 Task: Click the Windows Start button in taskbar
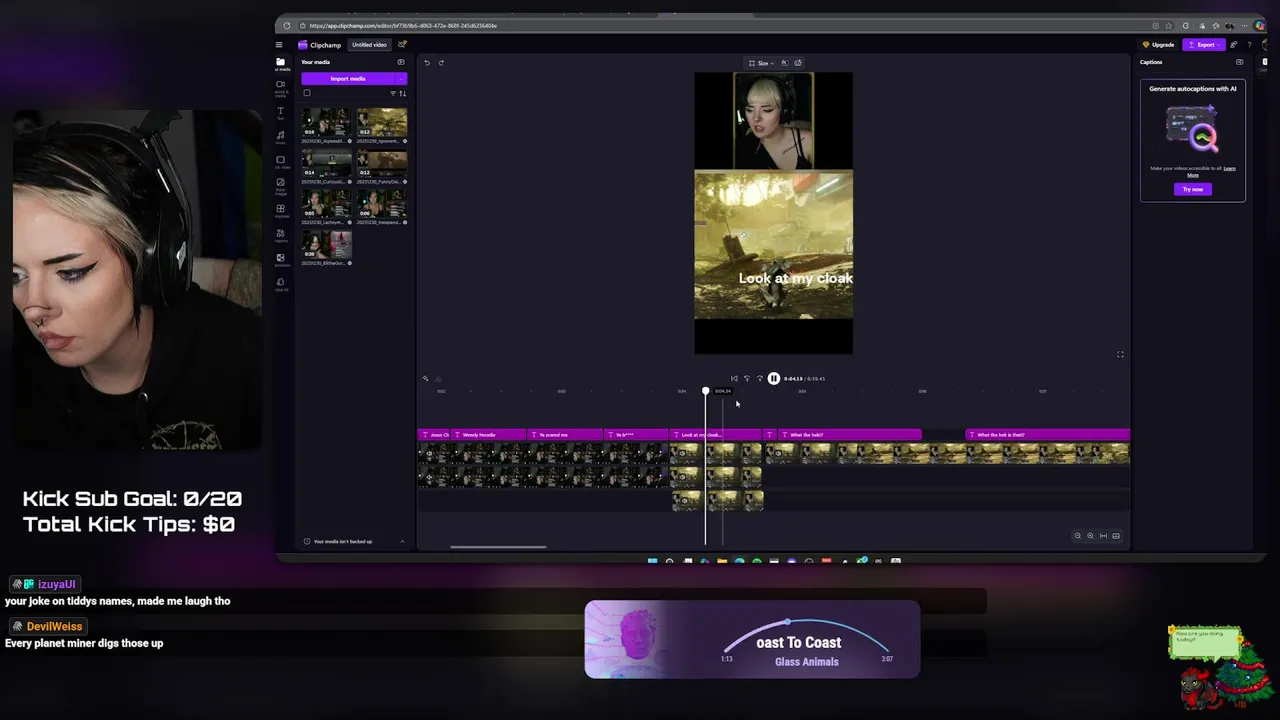pyautogui.click(x=652, y=561)
